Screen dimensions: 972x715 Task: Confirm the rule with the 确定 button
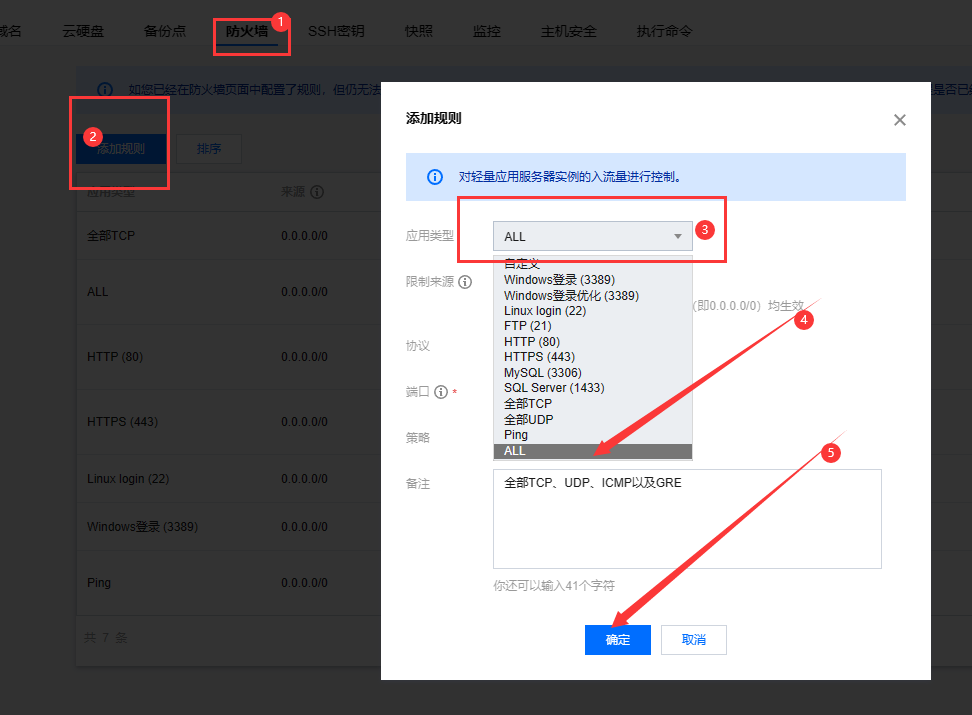pyautogui.click(x=617, y=640)
